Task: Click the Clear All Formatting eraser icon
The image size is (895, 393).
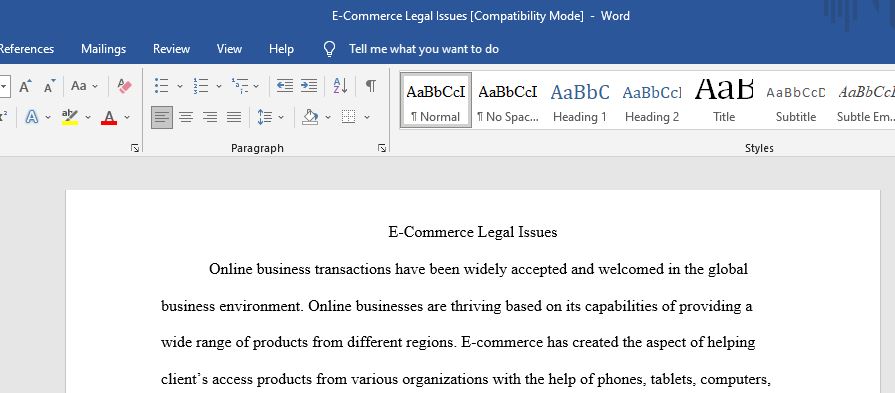Action: pos(124,86)
